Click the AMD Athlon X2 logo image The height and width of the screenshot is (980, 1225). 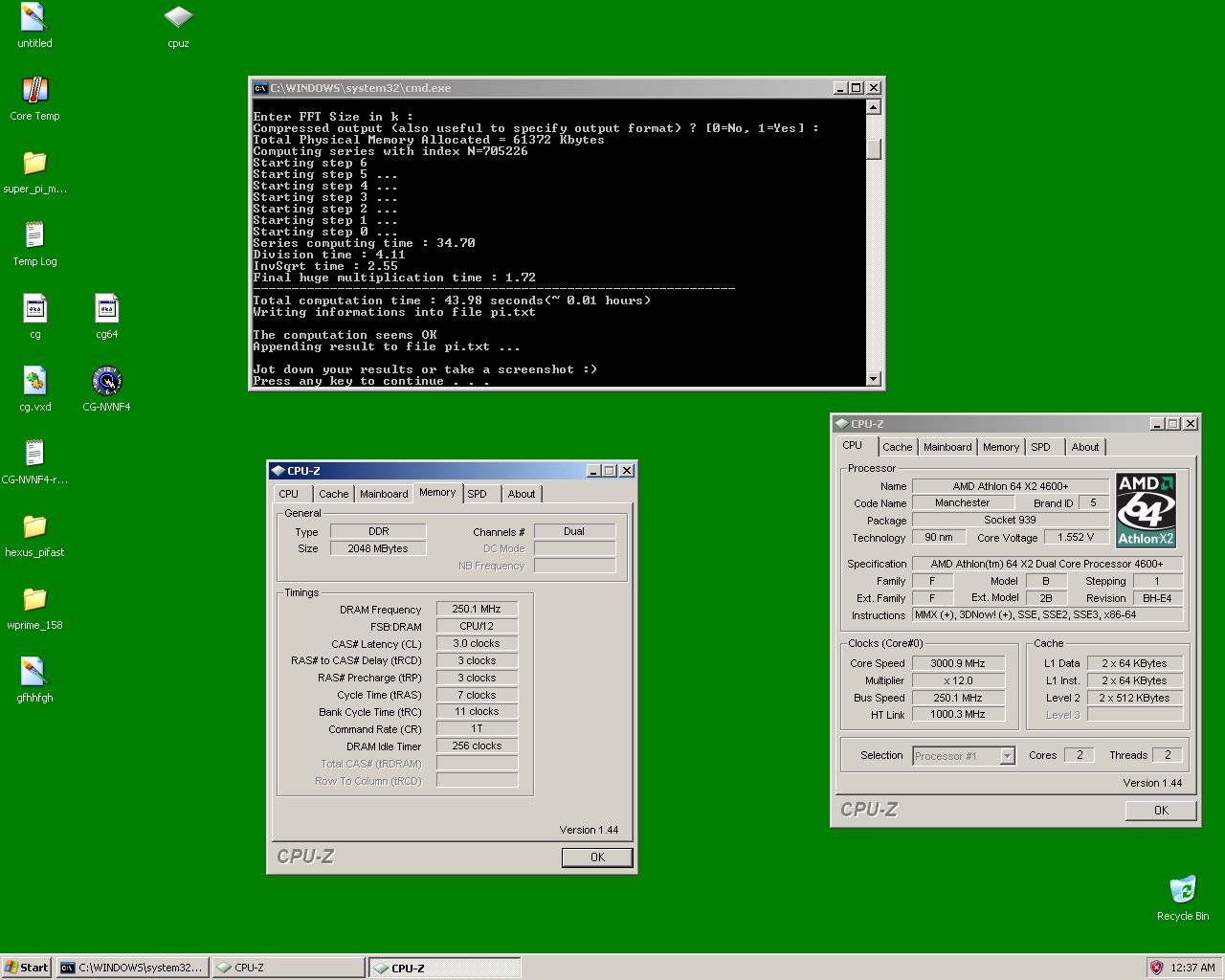coord(1146,510)
